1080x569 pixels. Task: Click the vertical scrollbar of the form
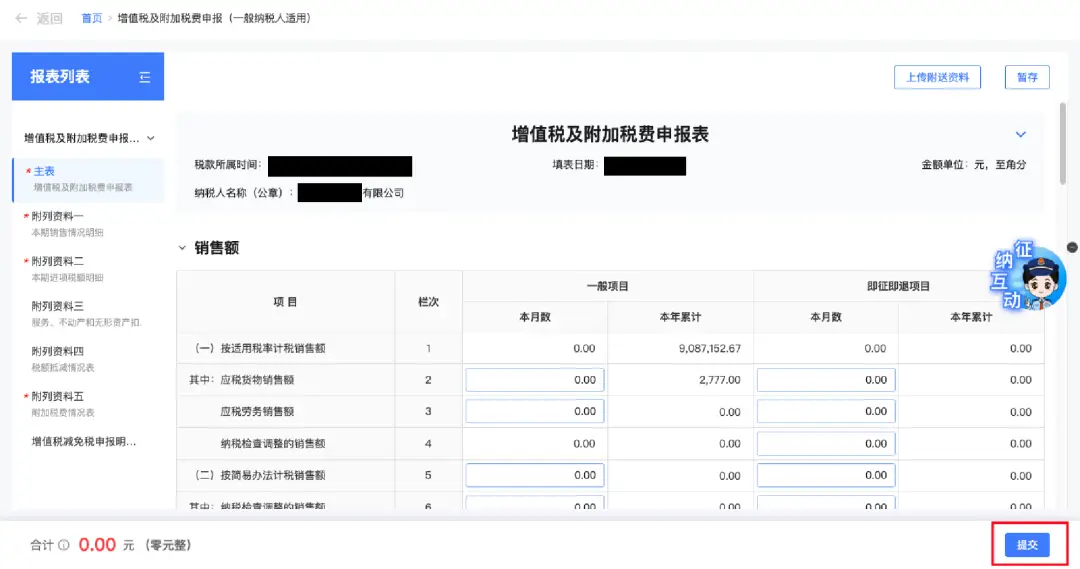tap(1063, 143)
